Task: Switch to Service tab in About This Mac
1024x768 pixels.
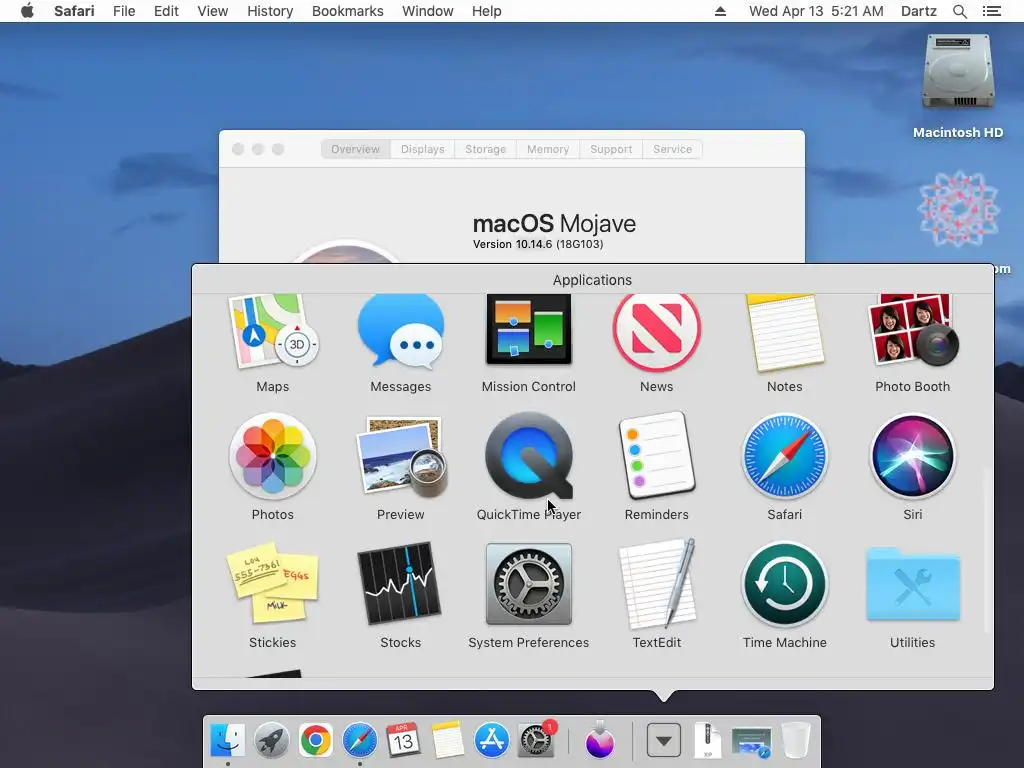Action: click(673, 149)
